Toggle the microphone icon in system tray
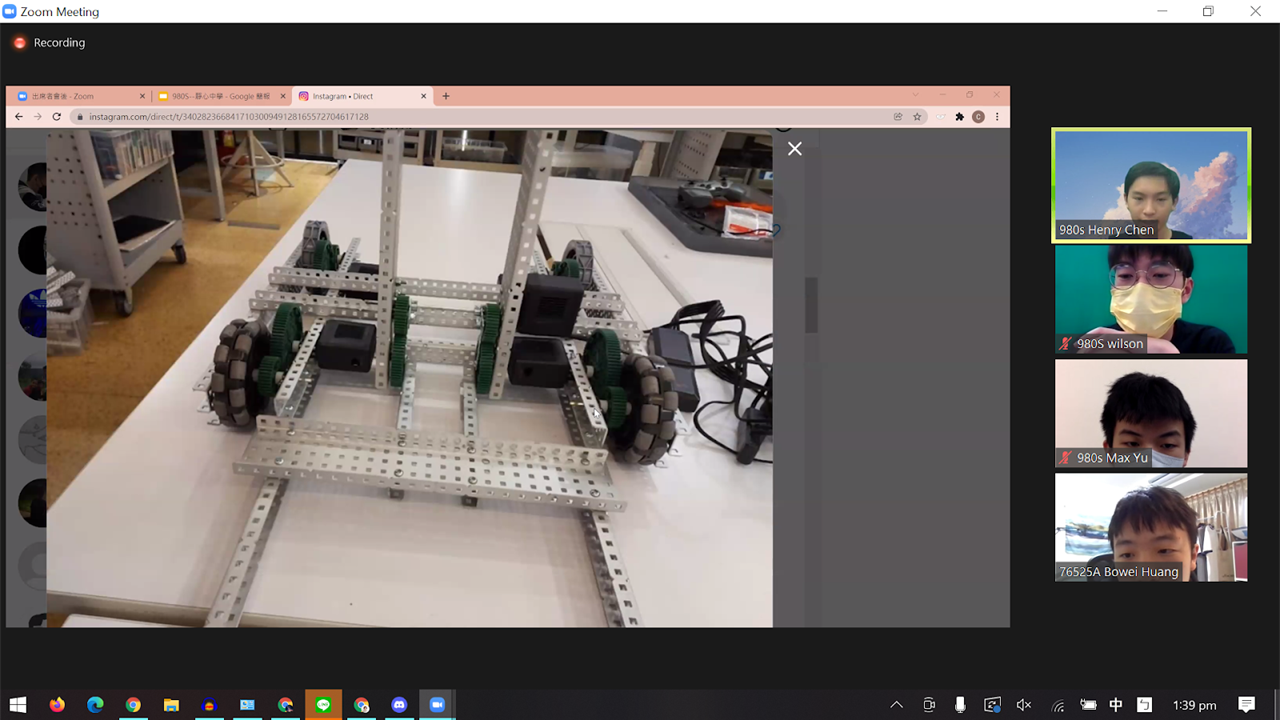The width and height of the screenshot is (1280, 720). coord(960,705)
